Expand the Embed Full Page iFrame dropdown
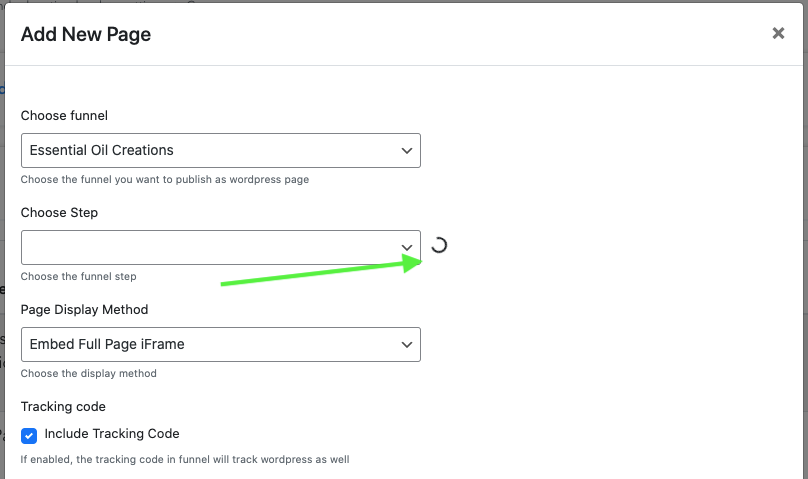The width and height of the screenshot is (808, 479). (x=210, y=344)
